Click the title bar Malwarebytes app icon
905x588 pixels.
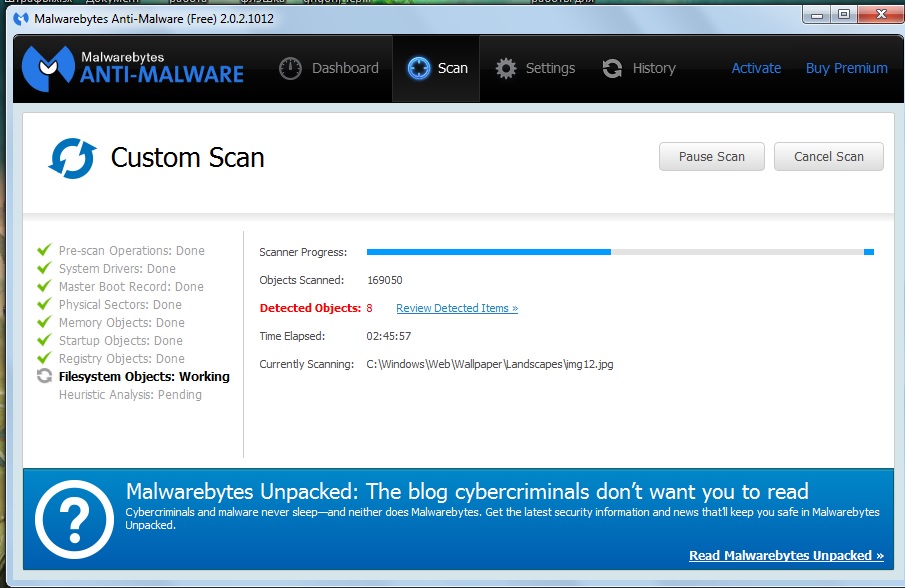pos(21,18)
